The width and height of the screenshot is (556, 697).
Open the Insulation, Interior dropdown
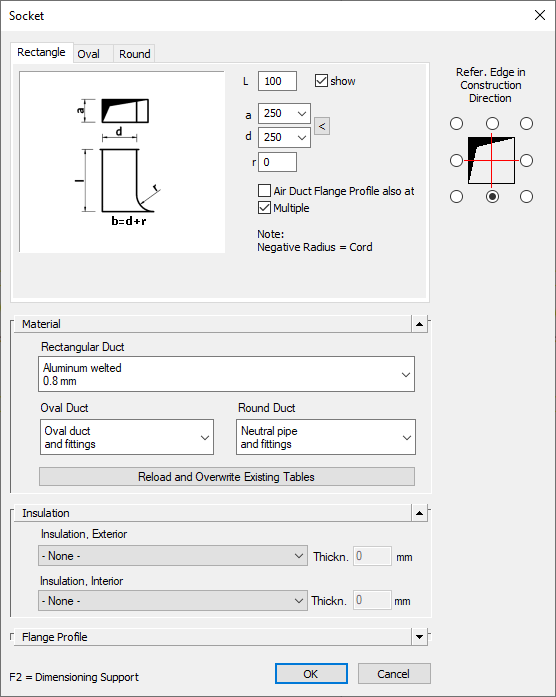point(173,601)
